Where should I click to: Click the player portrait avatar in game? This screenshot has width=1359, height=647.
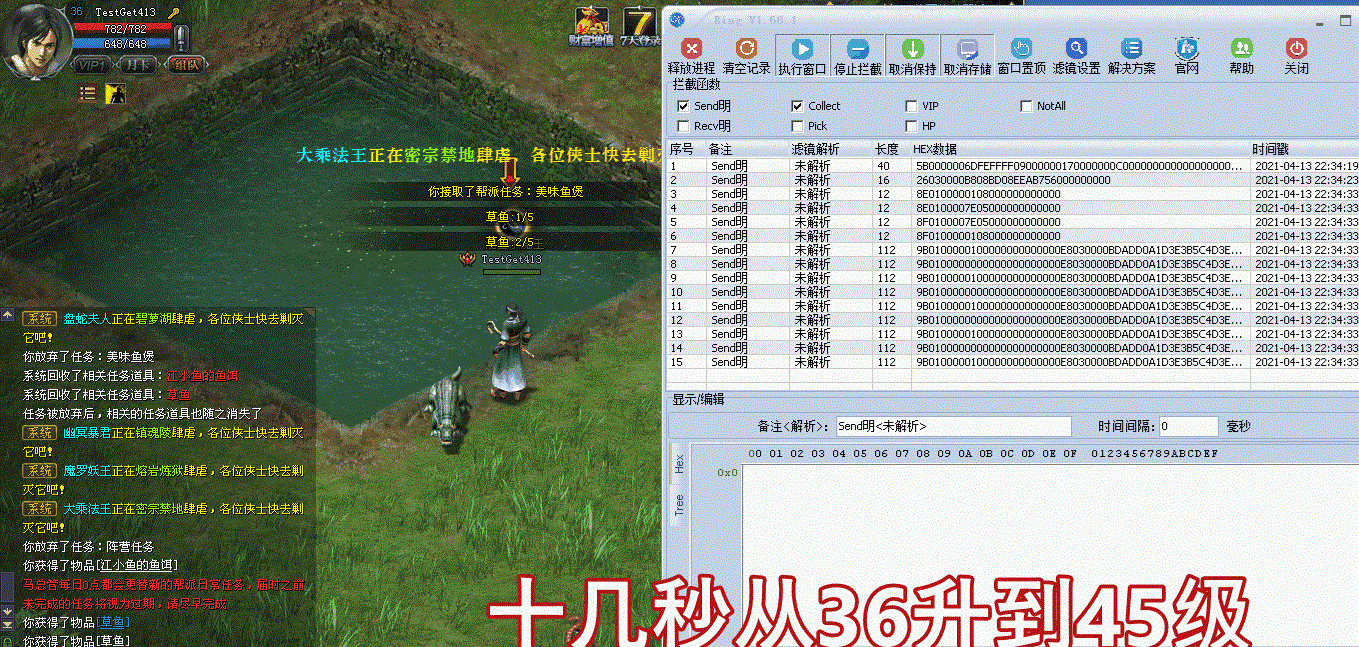35,40
